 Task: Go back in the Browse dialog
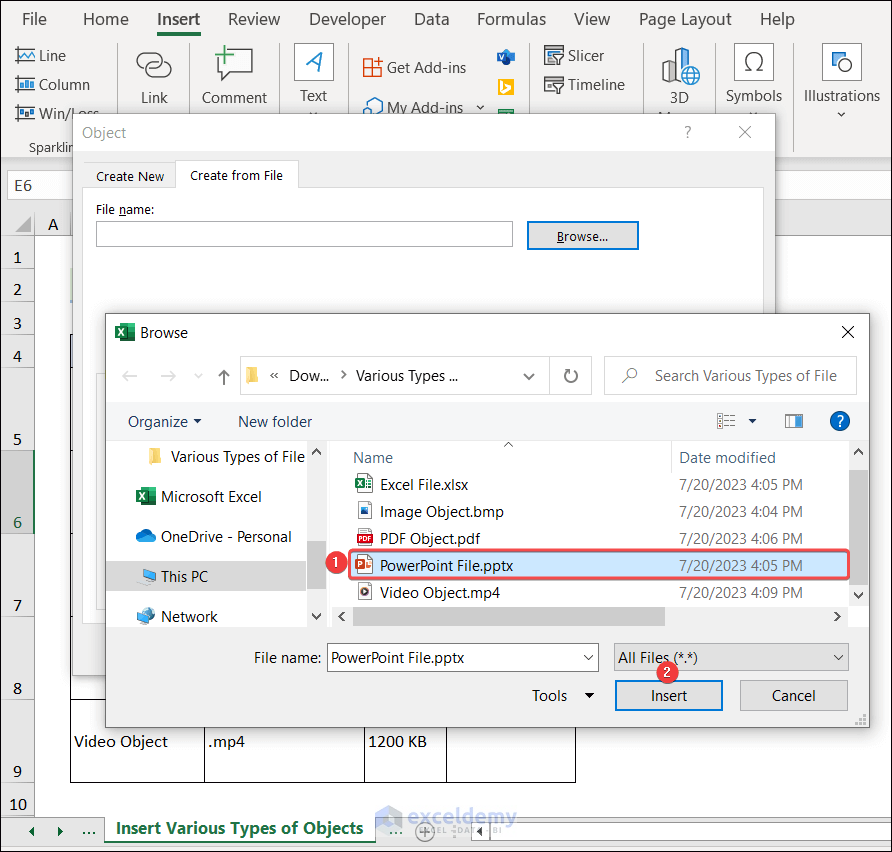pyautogui.click(x=130, y=376)
